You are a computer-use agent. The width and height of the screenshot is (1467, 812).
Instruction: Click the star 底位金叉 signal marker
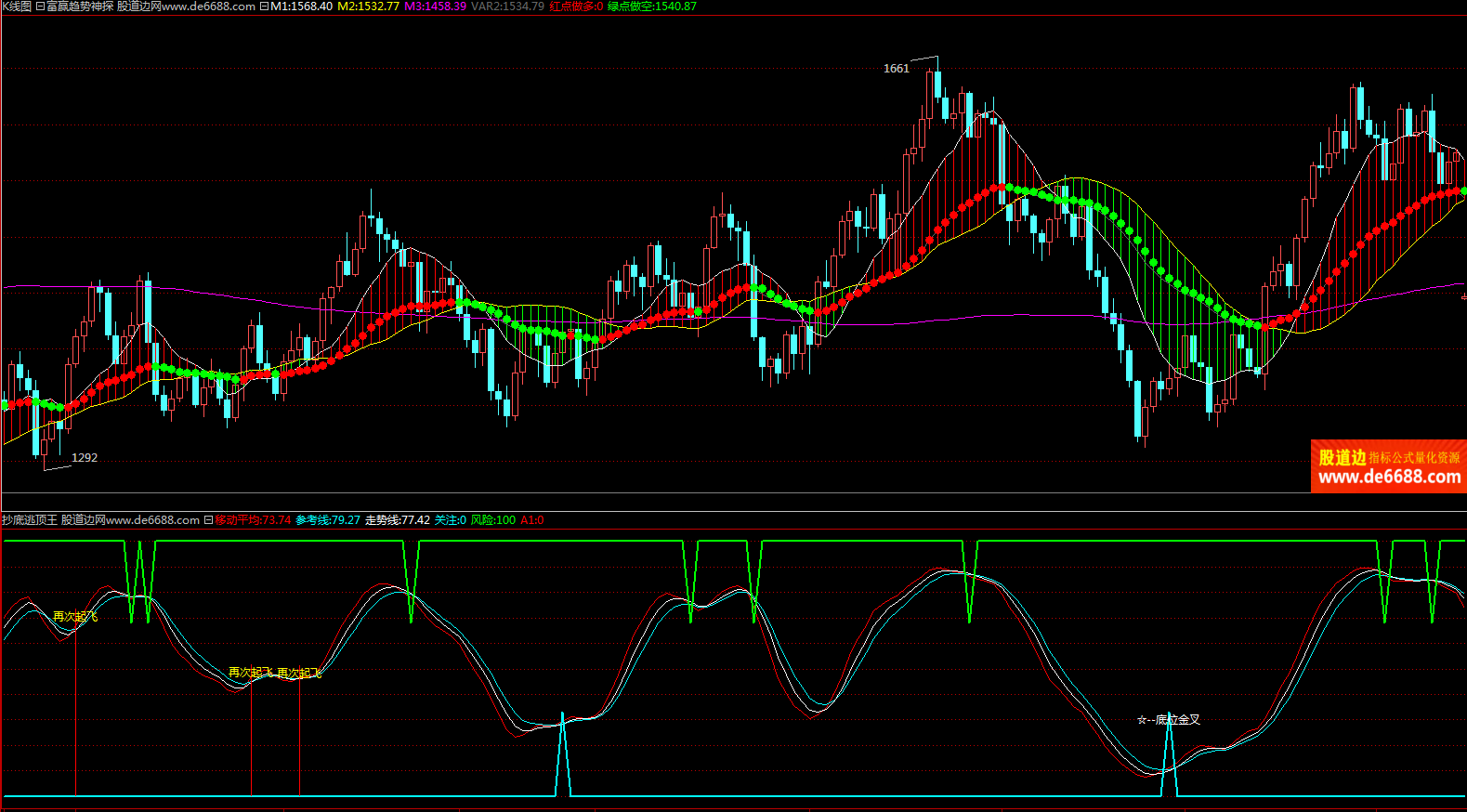coord(1142,720)
